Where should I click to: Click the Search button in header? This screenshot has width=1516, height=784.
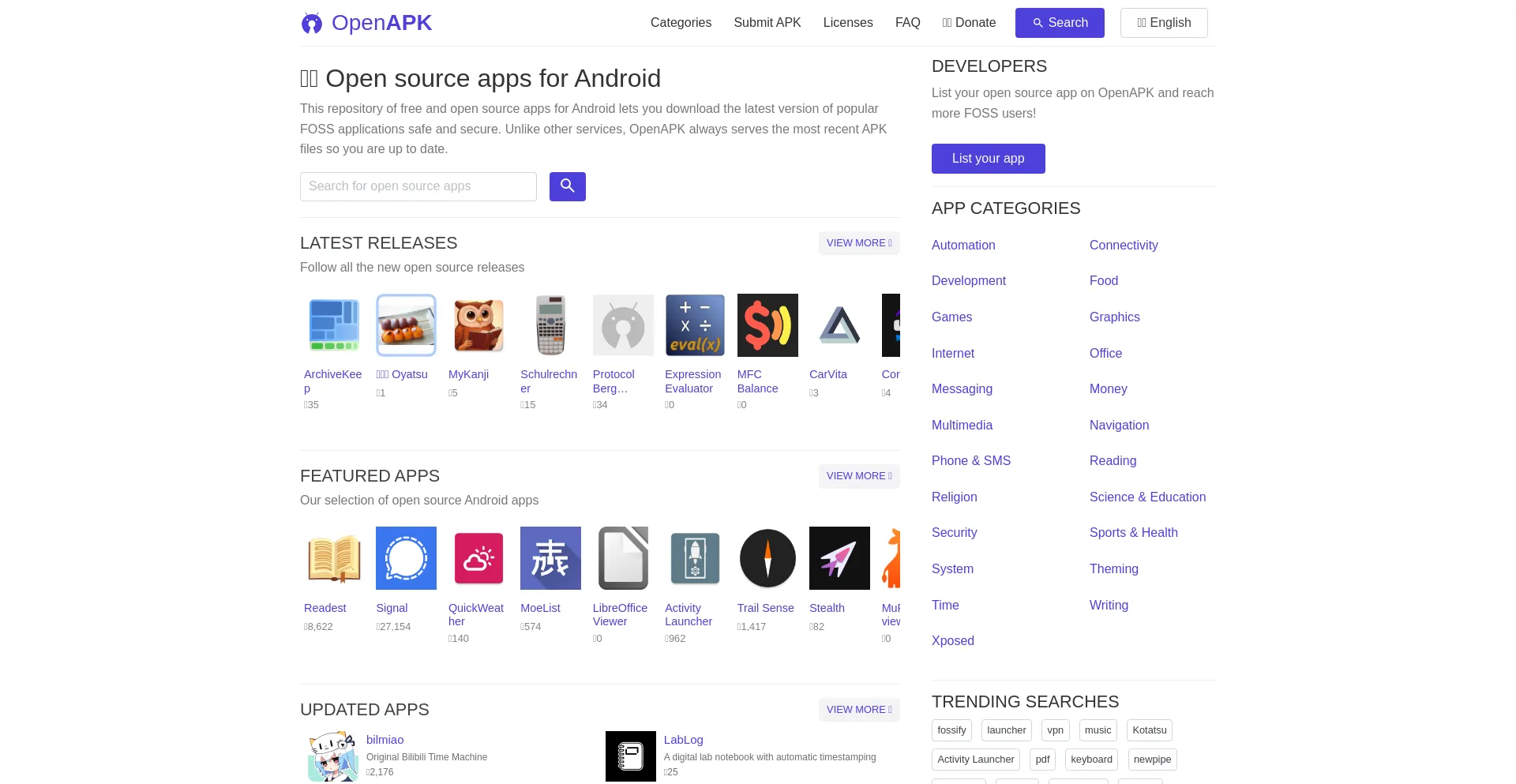coord(1060,23)
